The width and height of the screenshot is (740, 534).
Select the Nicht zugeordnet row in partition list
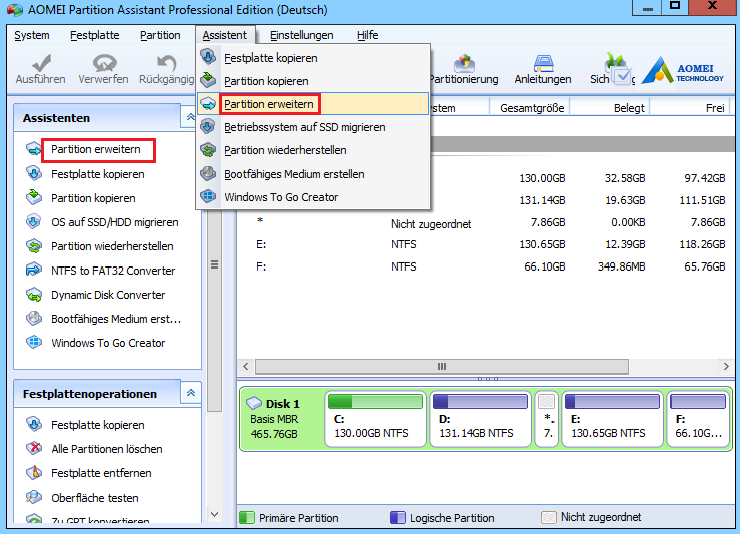coord(486,223)
